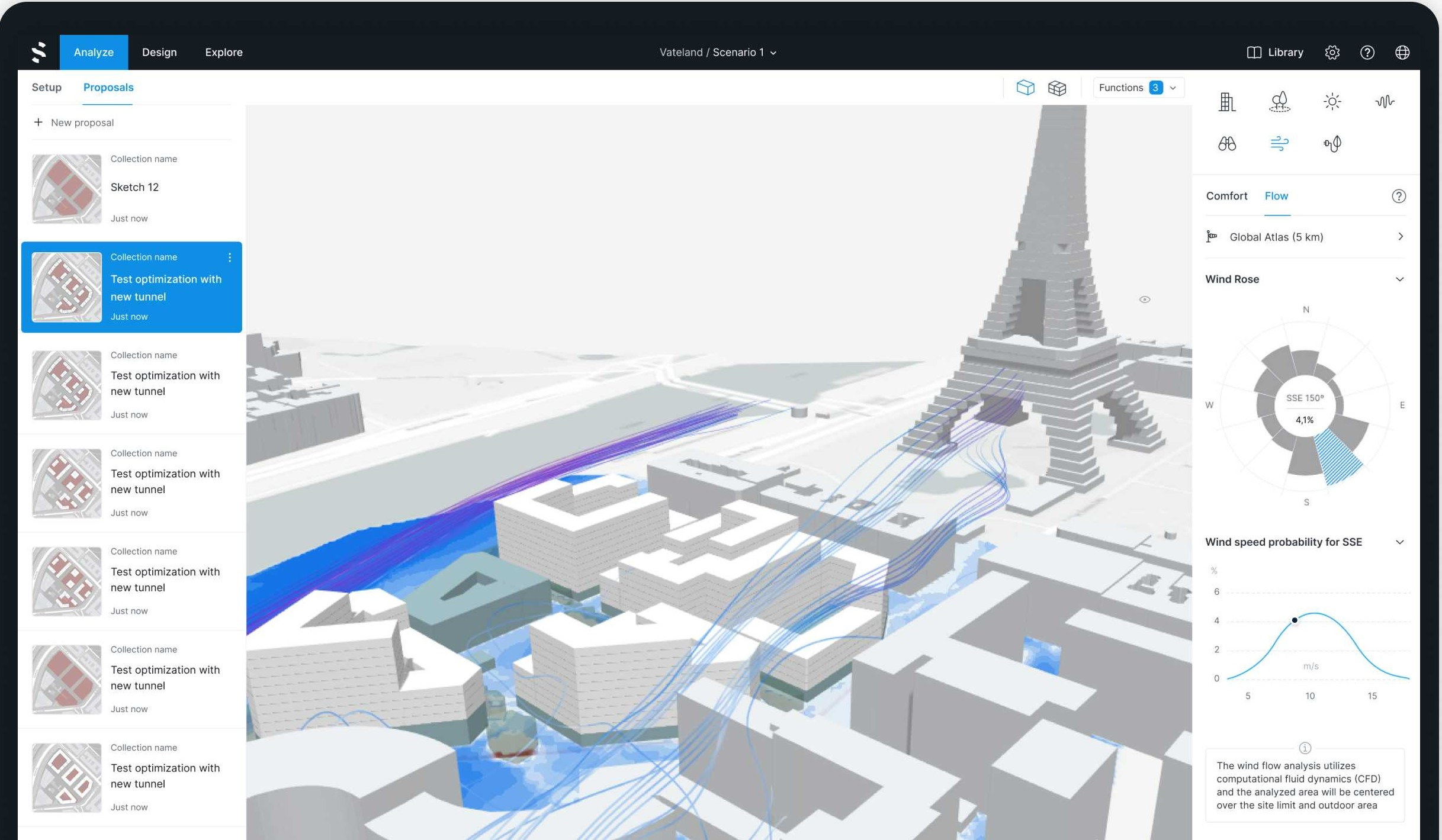The width and height of the screenshot is (1442, 840).
Task: Open the Vateland / Scenario 1 dropdown
Action: 718,52
